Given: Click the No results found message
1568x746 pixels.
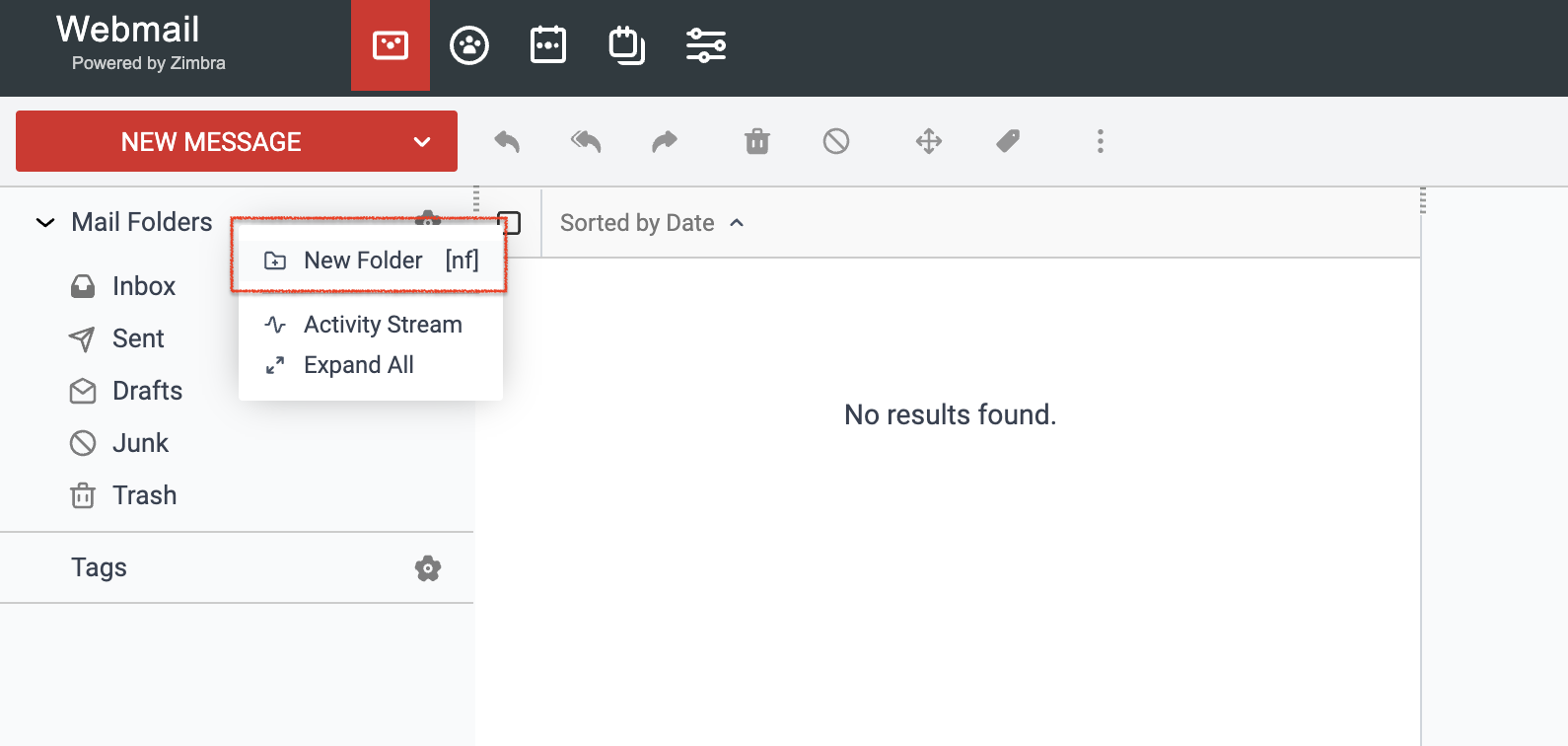Looking at the screenshot, I should click(x=951, y=414).
